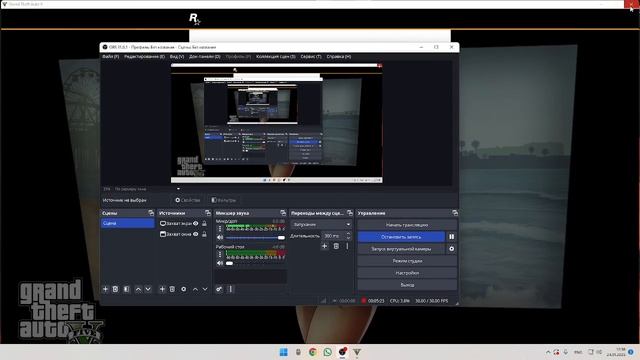
Task: Select screen capture source row
Action: (x=184, y=223)
